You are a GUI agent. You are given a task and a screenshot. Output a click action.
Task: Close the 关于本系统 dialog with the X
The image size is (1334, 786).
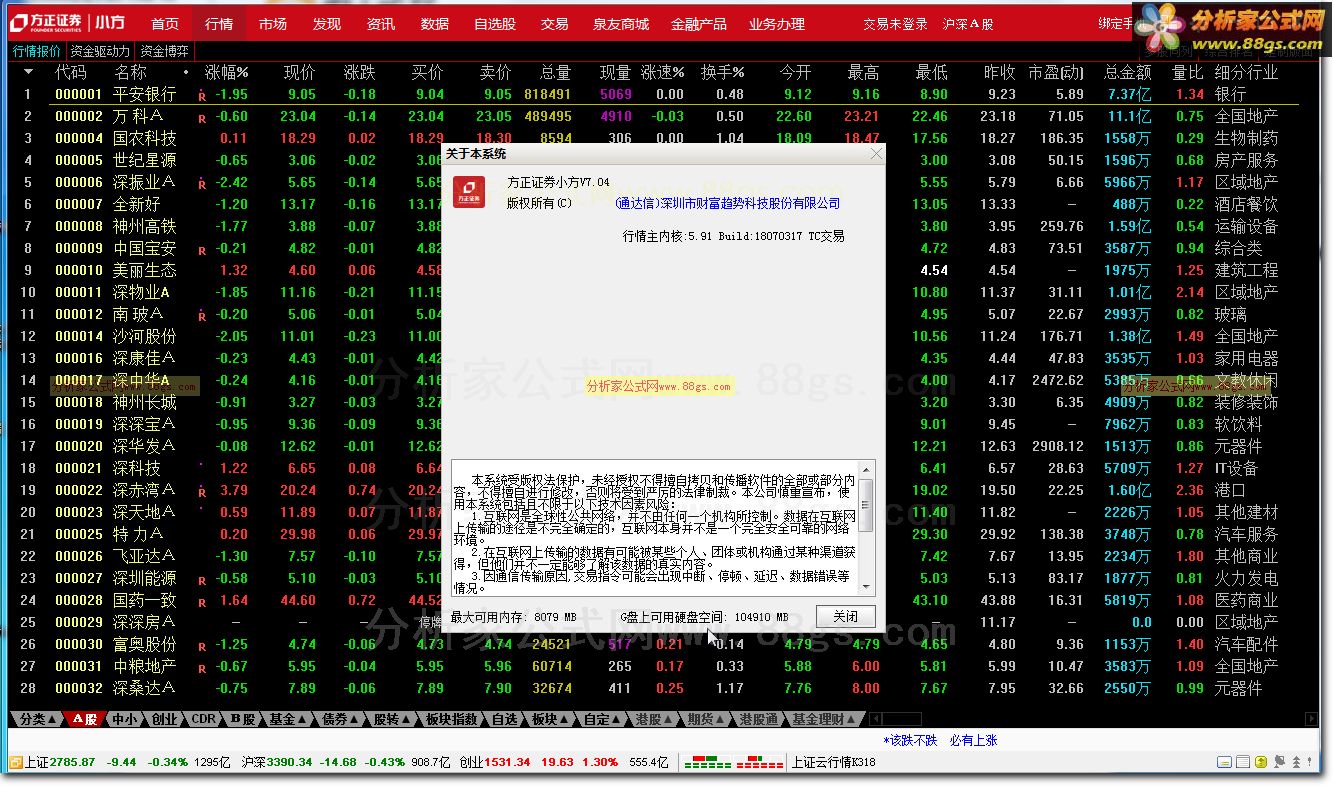tap(876, 154)
